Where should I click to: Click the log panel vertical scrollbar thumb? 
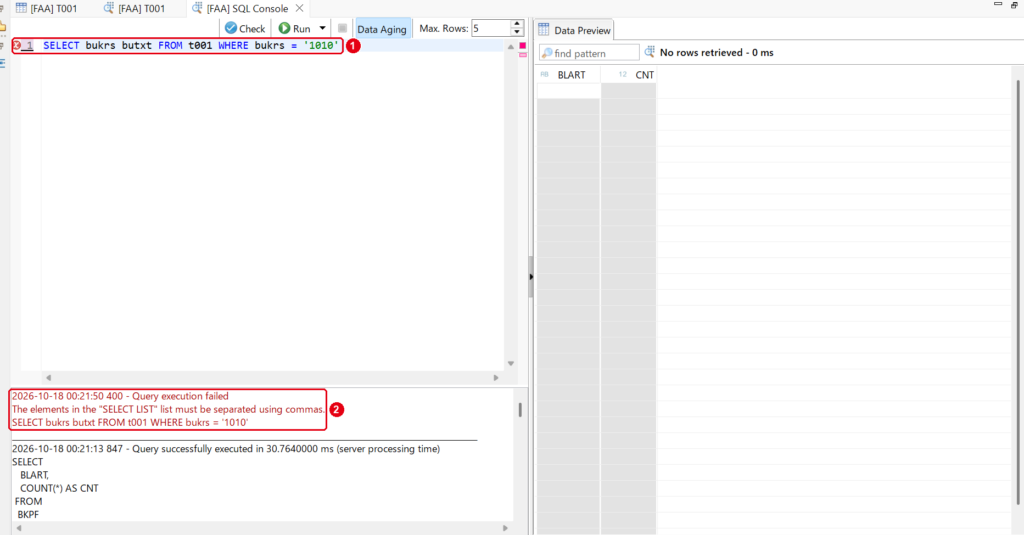520,410
